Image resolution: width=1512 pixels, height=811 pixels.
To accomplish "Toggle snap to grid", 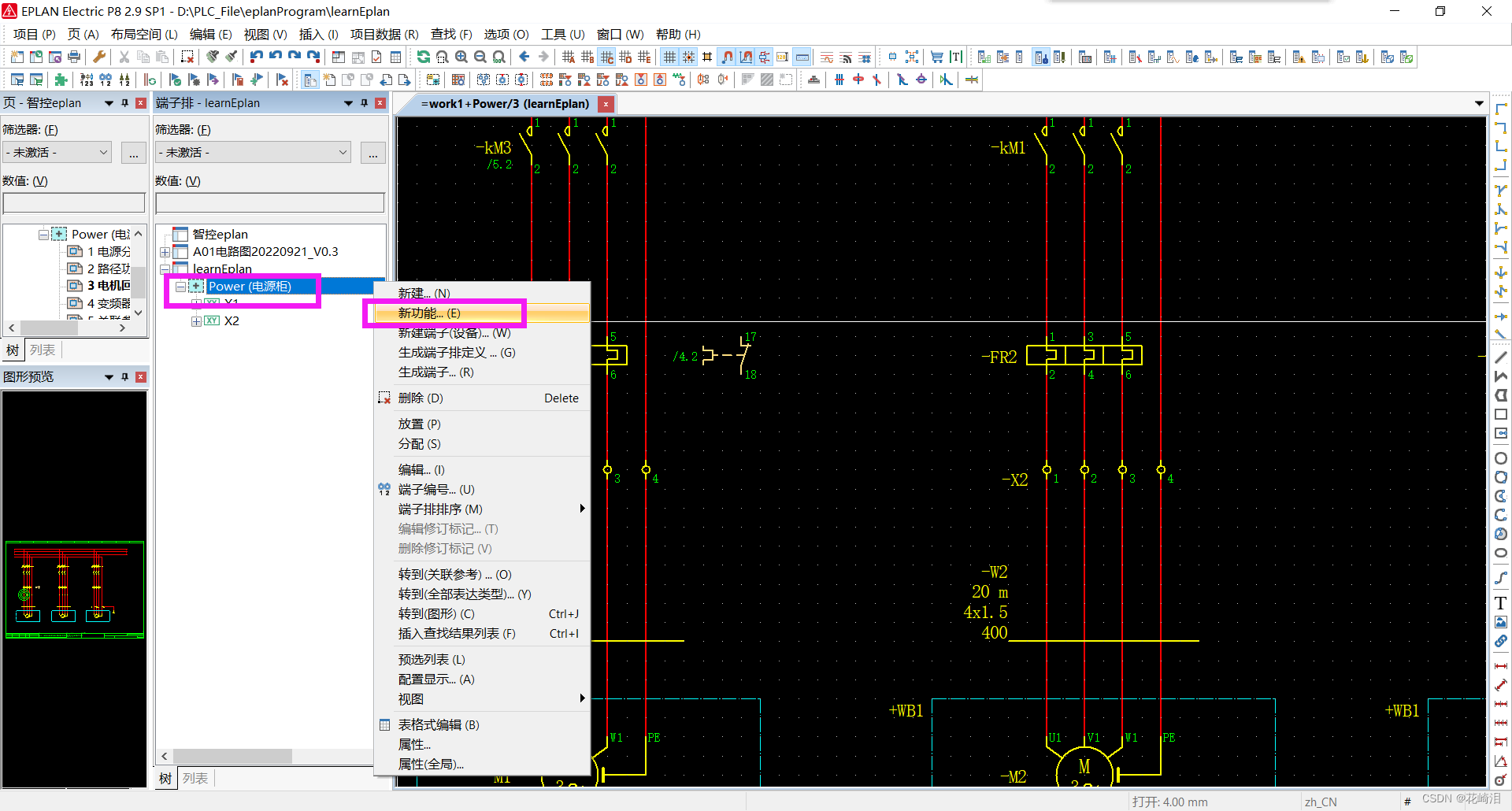I will (688, 57).
